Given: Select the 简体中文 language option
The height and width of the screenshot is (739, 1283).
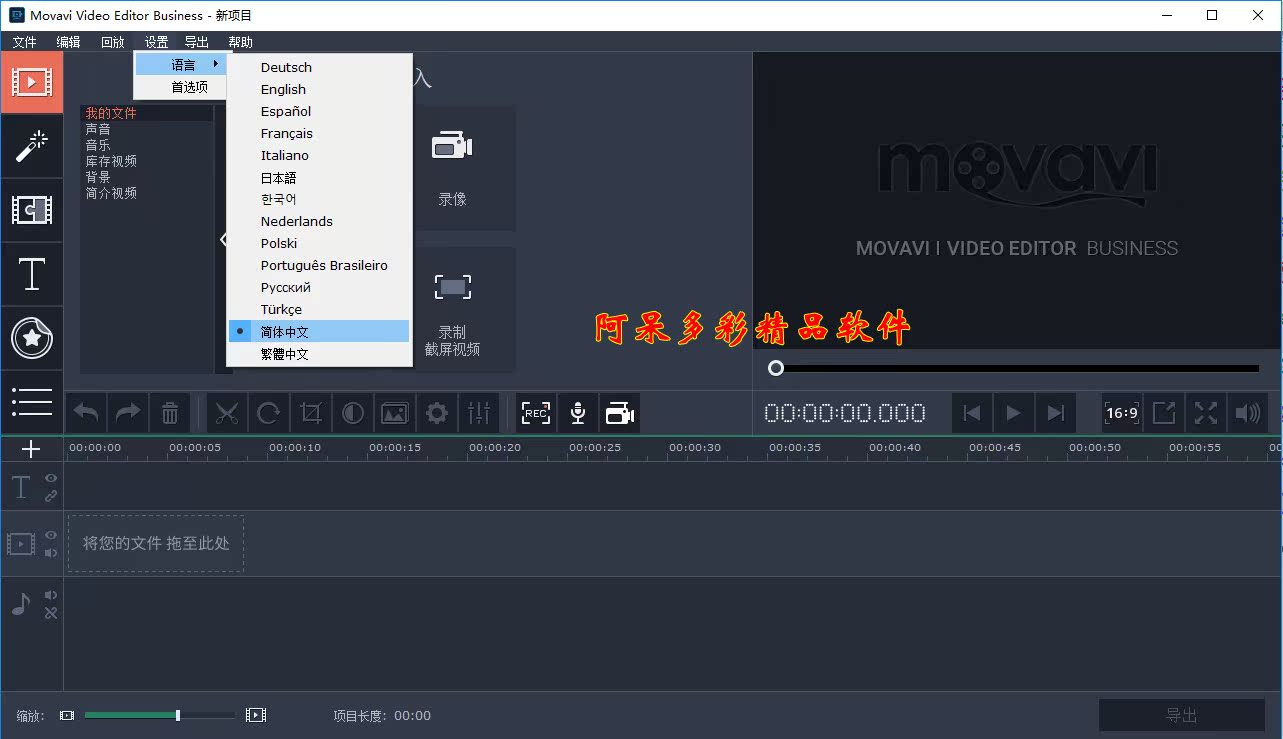Looking at the screenshot, I should coord(319,331).
